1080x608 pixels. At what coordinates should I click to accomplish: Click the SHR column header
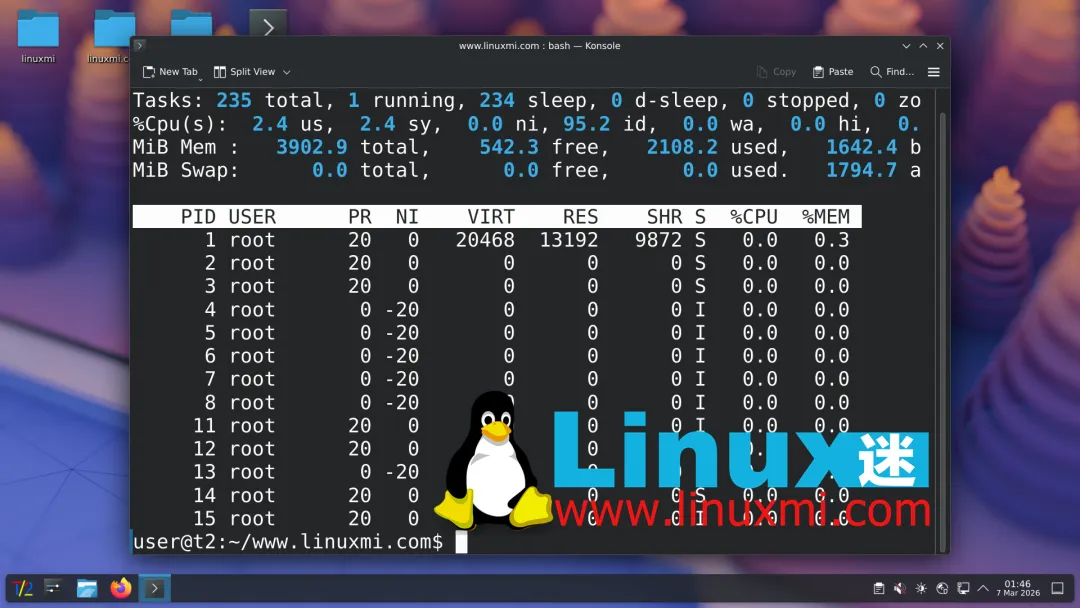[x=664, y=217]
